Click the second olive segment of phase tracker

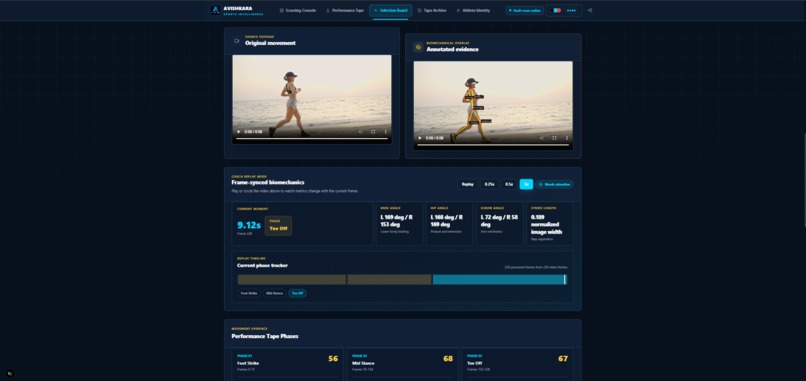pos(389,279)
